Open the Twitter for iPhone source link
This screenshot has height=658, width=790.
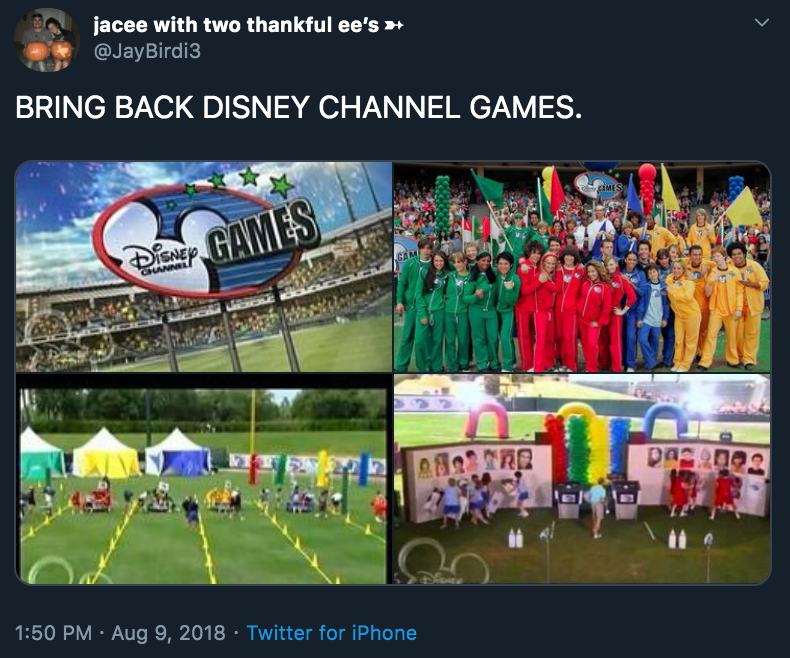332,633
